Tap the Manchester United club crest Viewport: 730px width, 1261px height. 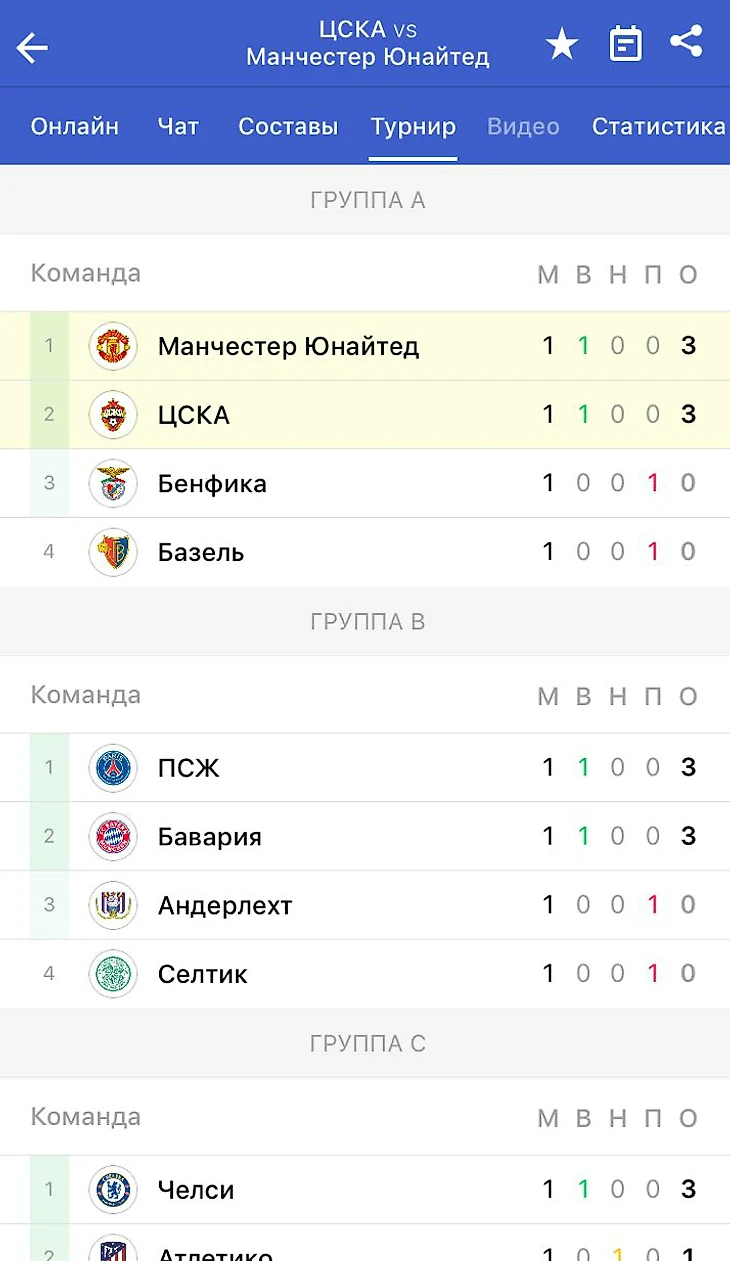(x=112, y=346)
